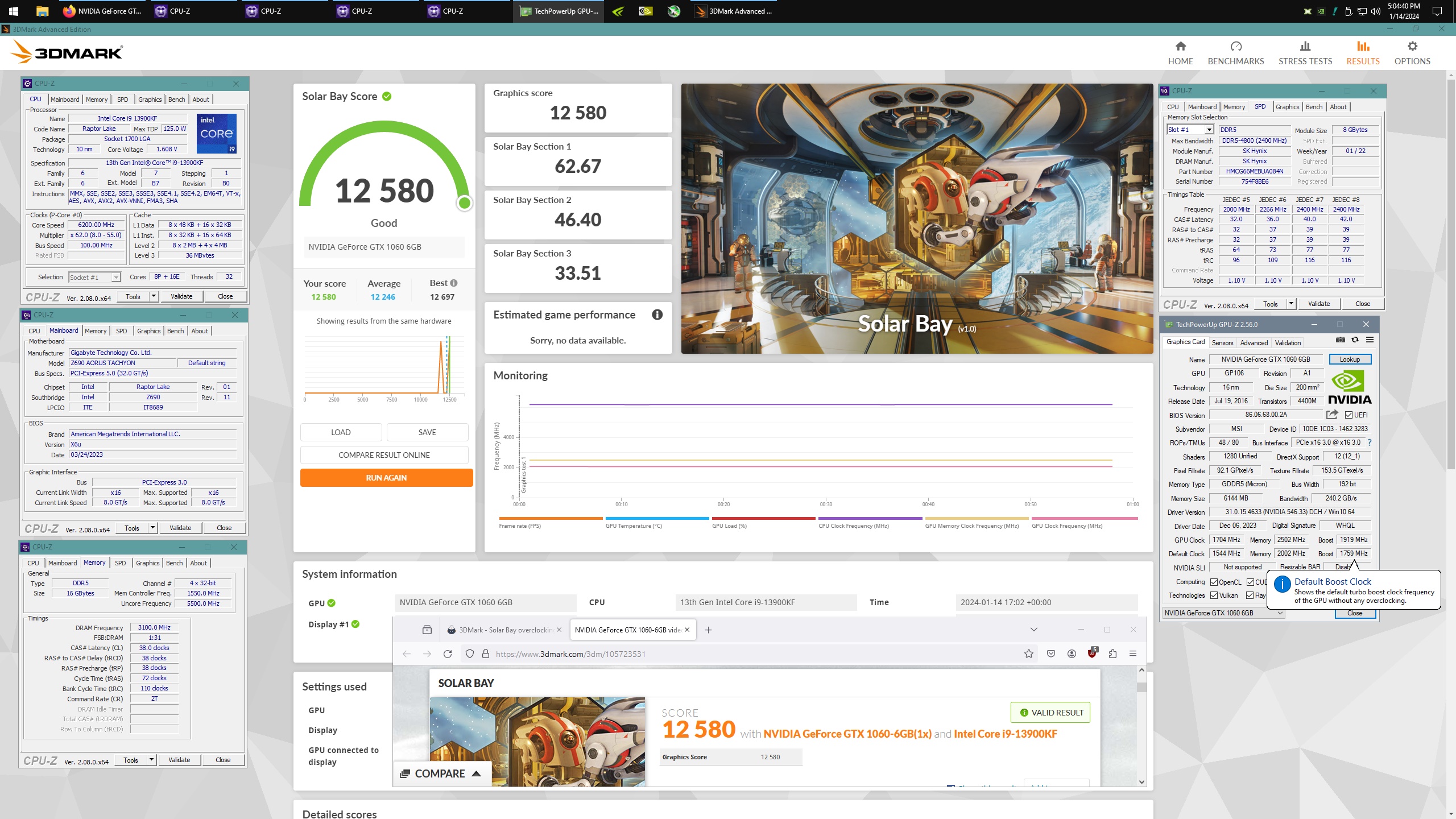Click Validate in CPU-Z Memory window
The width and height of the screenshot is (1456, 819).
click(179, 760)
